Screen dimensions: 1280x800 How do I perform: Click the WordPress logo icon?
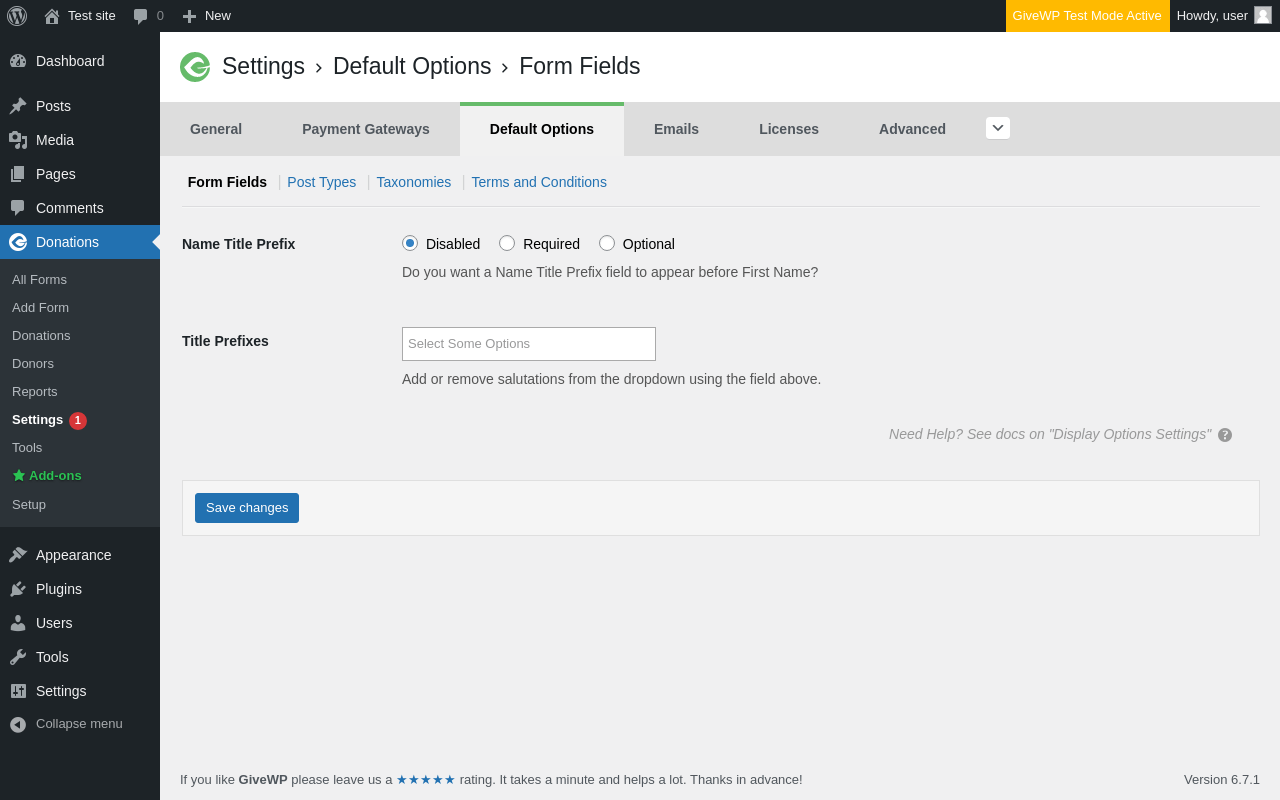[x=17, y=16]
